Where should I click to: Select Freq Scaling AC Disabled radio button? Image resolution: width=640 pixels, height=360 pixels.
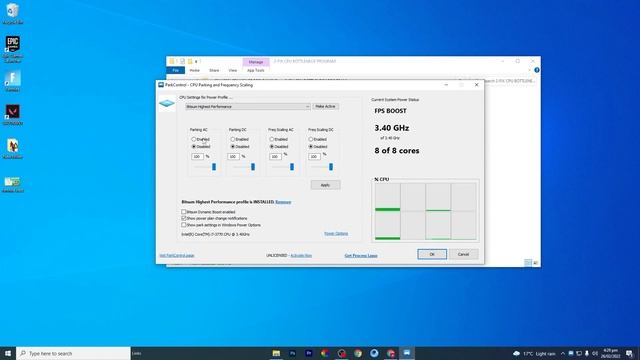click(x=271, y=147)
